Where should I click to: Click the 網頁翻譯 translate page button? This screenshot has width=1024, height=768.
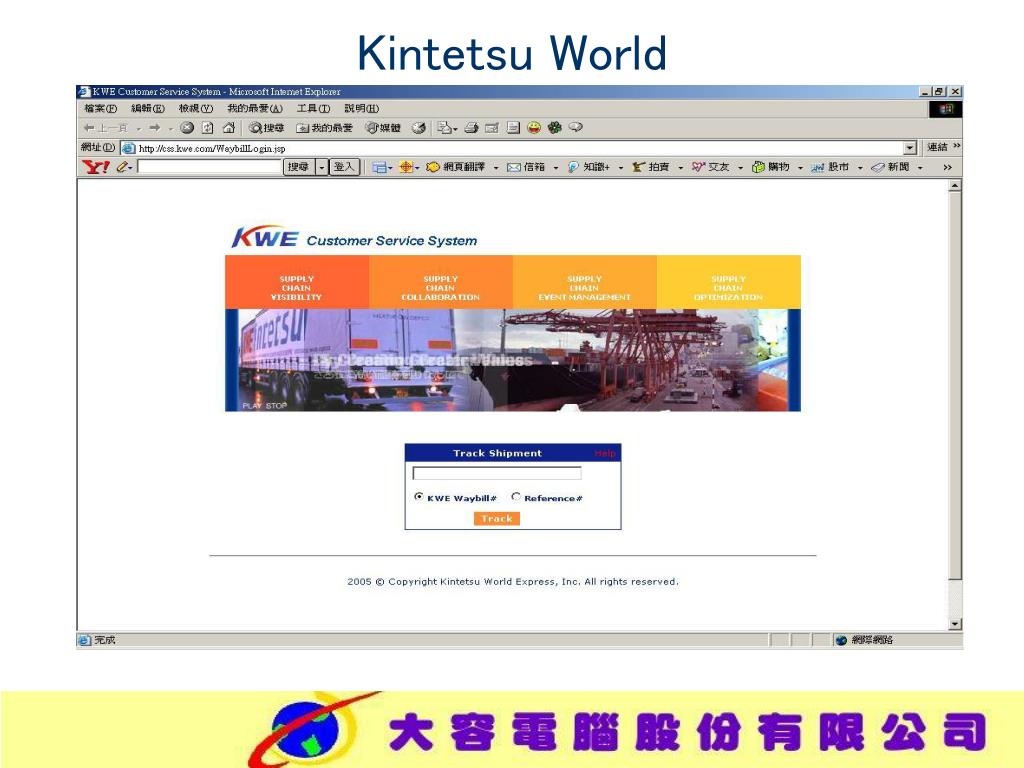coord(456,167)
